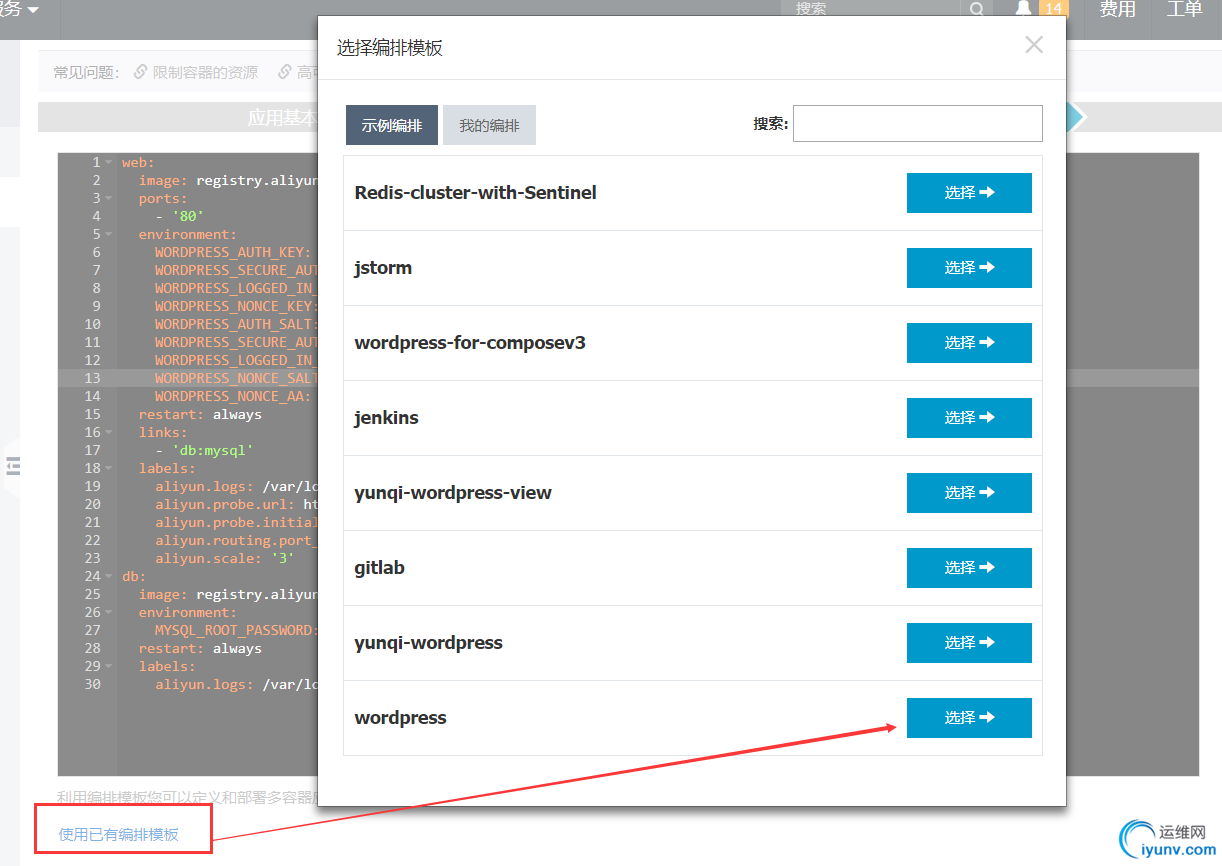This screenshot has height=866, width=1222.
Task: Open 工单 in the top navigation
Action: pyautogui.click(x=1184, y=10)
